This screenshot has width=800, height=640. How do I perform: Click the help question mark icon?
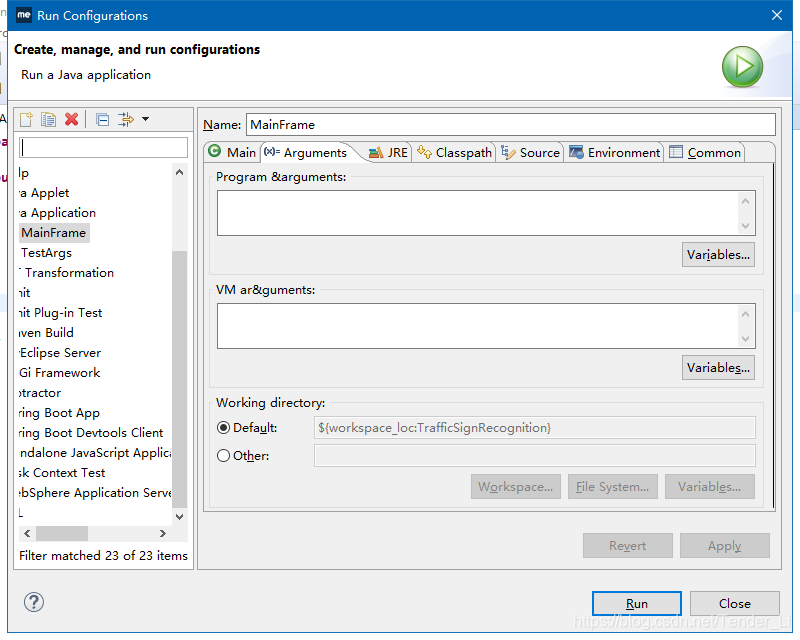[x=33, y=602]
